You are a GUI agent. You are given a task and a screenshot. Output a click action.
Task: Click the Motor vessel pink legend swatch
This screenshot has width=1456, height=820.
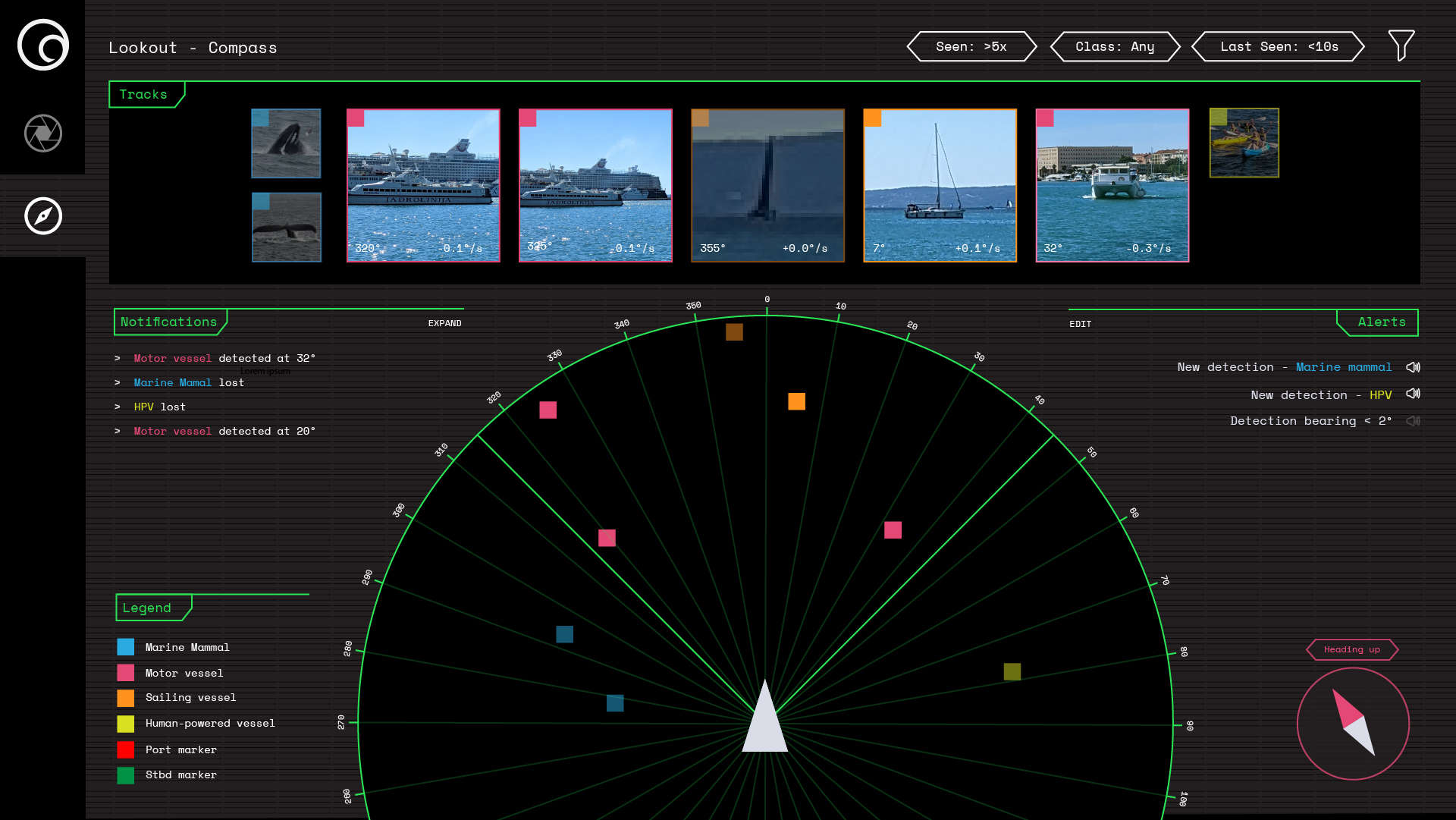(126, 673)
